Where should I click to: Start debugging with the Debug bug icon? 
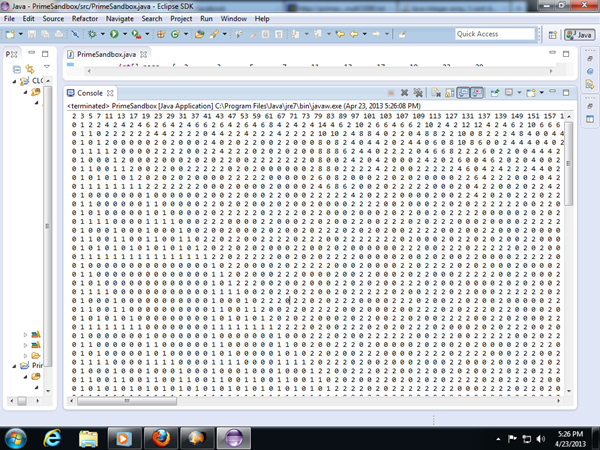tap(92, 34)
